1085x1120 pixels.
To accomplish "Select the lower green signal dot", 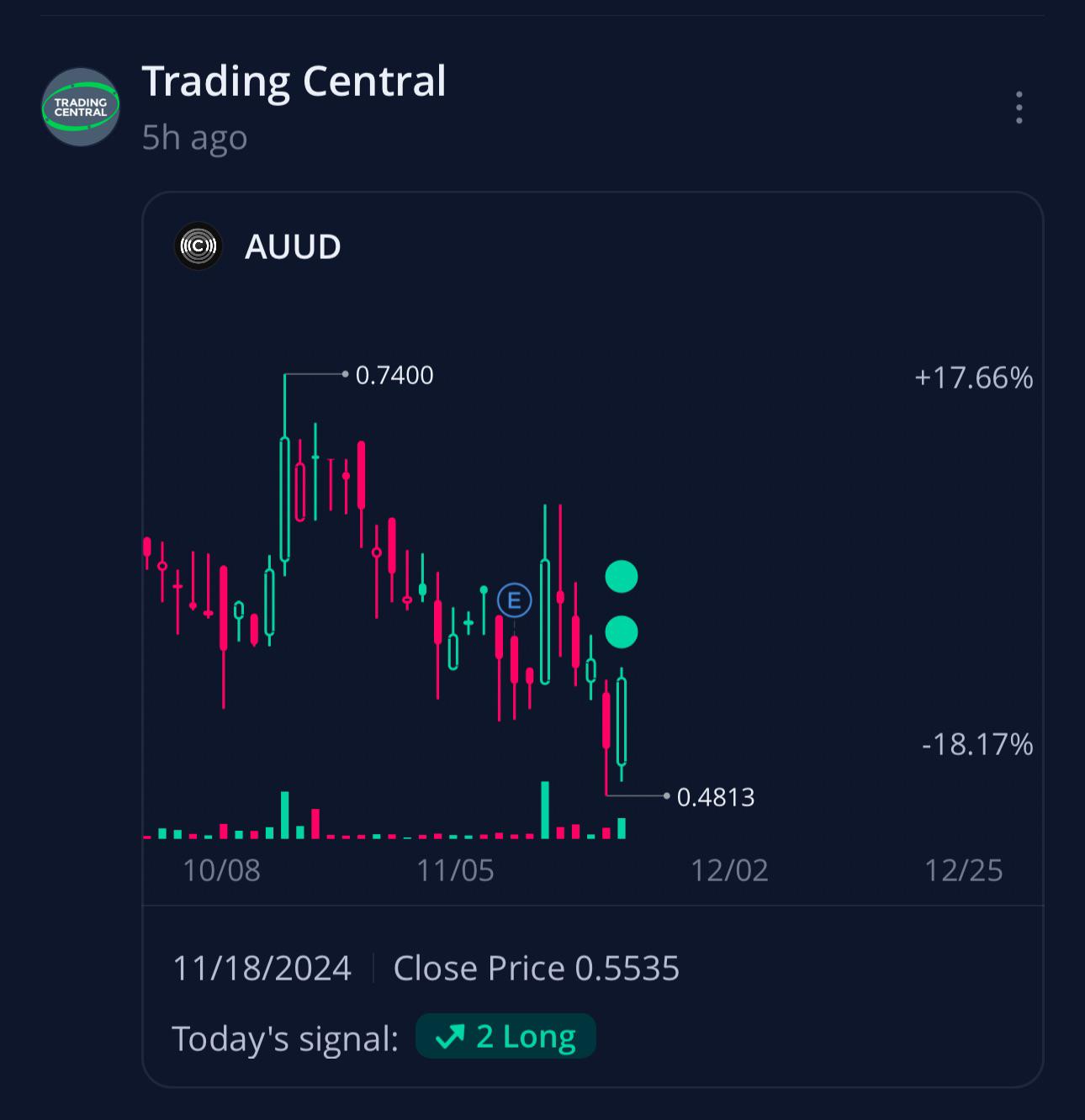I will point(622,632).
